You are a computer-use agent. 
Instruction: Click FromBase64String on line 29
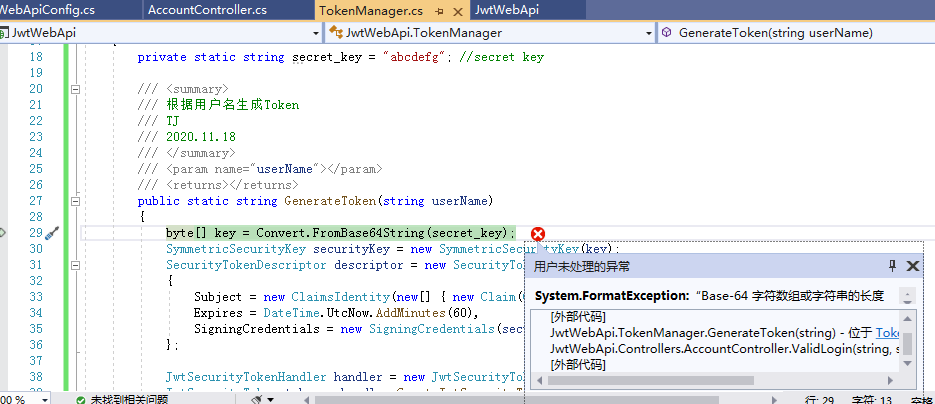tap(369, 232)
